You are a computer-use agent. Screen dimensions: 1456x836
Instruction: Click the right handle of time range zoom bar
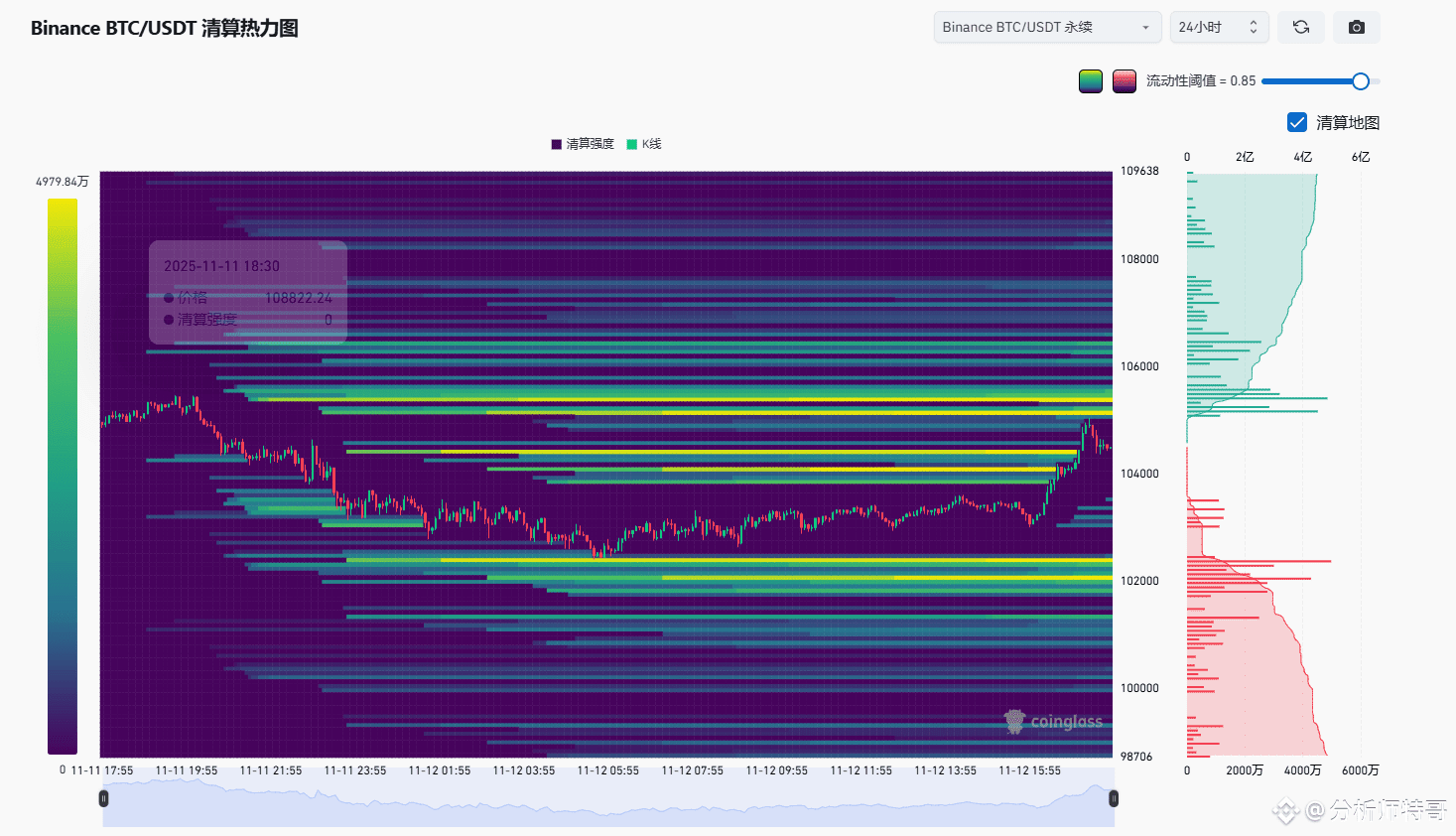[x=1114, y=798]
